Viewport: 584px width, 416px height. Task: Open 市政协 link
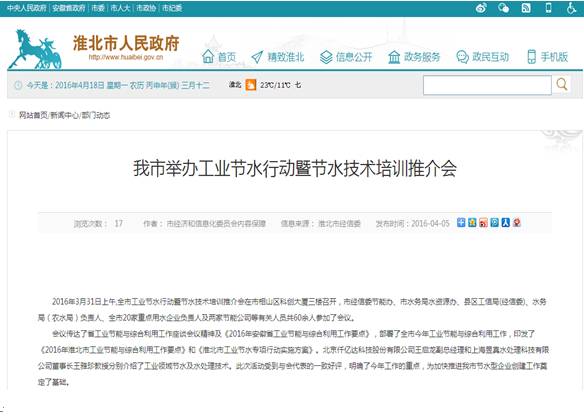tap(146, 8)
